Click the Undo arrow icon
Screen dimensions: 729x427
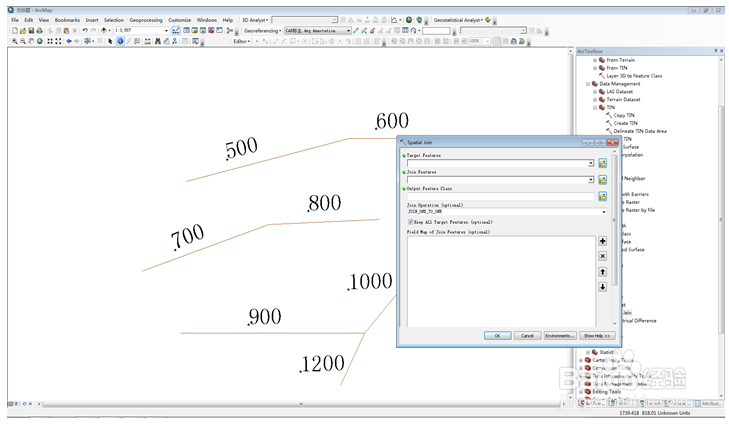(x=85, y=31)
